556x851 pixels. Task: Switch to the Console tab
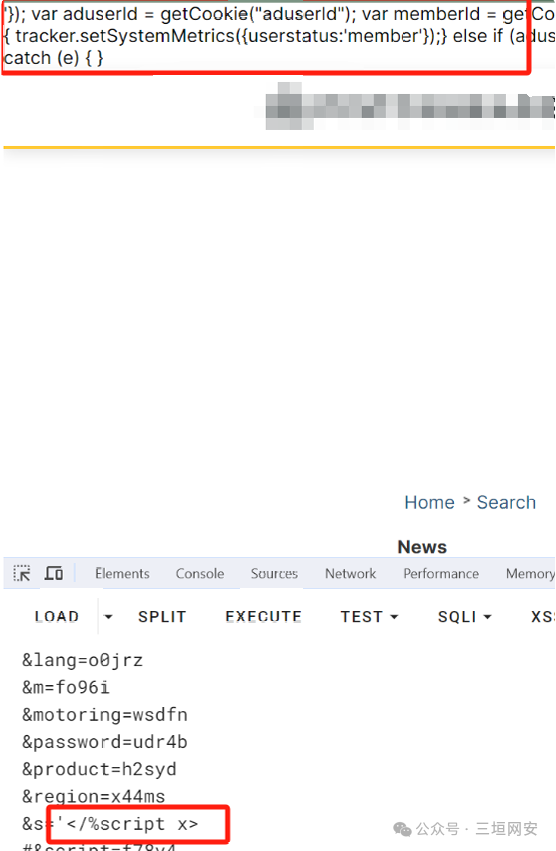[x=200, y=574]
